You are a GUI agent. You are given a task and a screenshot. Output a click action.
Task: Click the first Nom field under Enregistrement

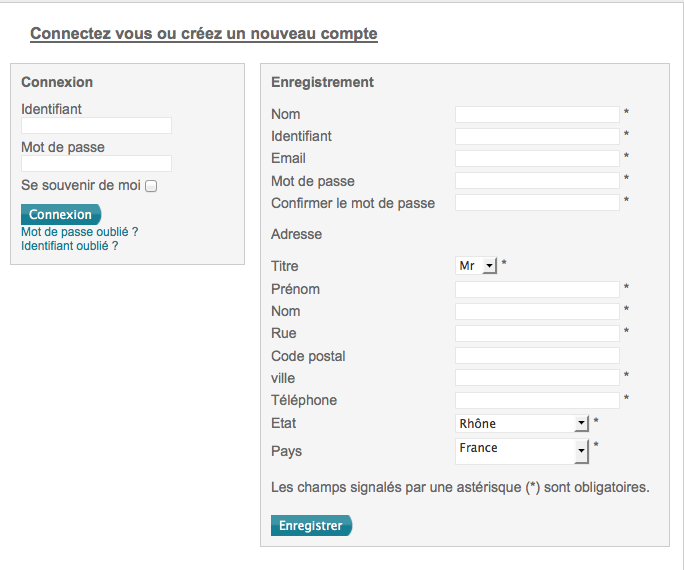click(x=537, y=114)
